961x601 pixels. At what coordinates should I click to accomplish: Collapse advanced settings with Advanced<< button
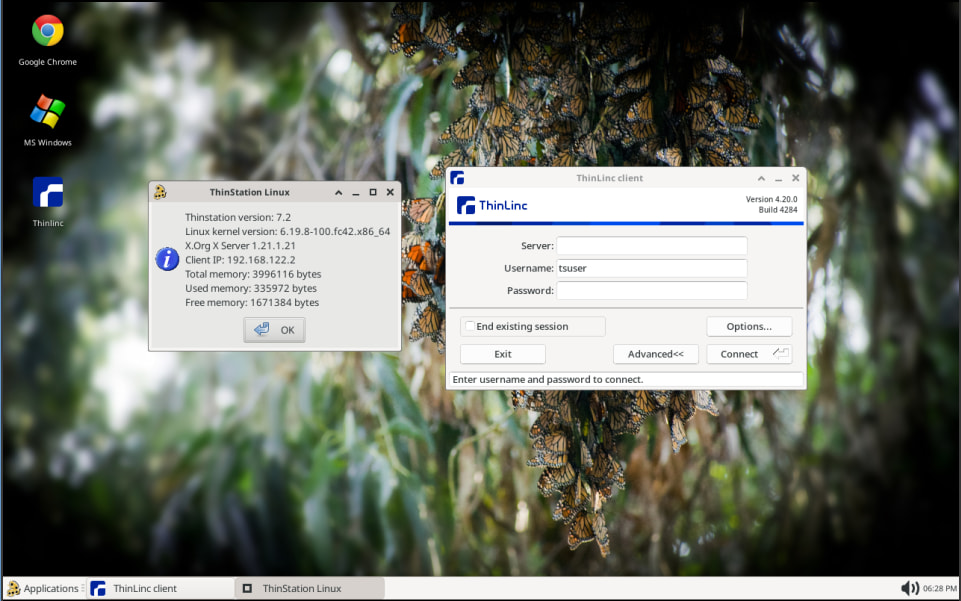[655, 354]
